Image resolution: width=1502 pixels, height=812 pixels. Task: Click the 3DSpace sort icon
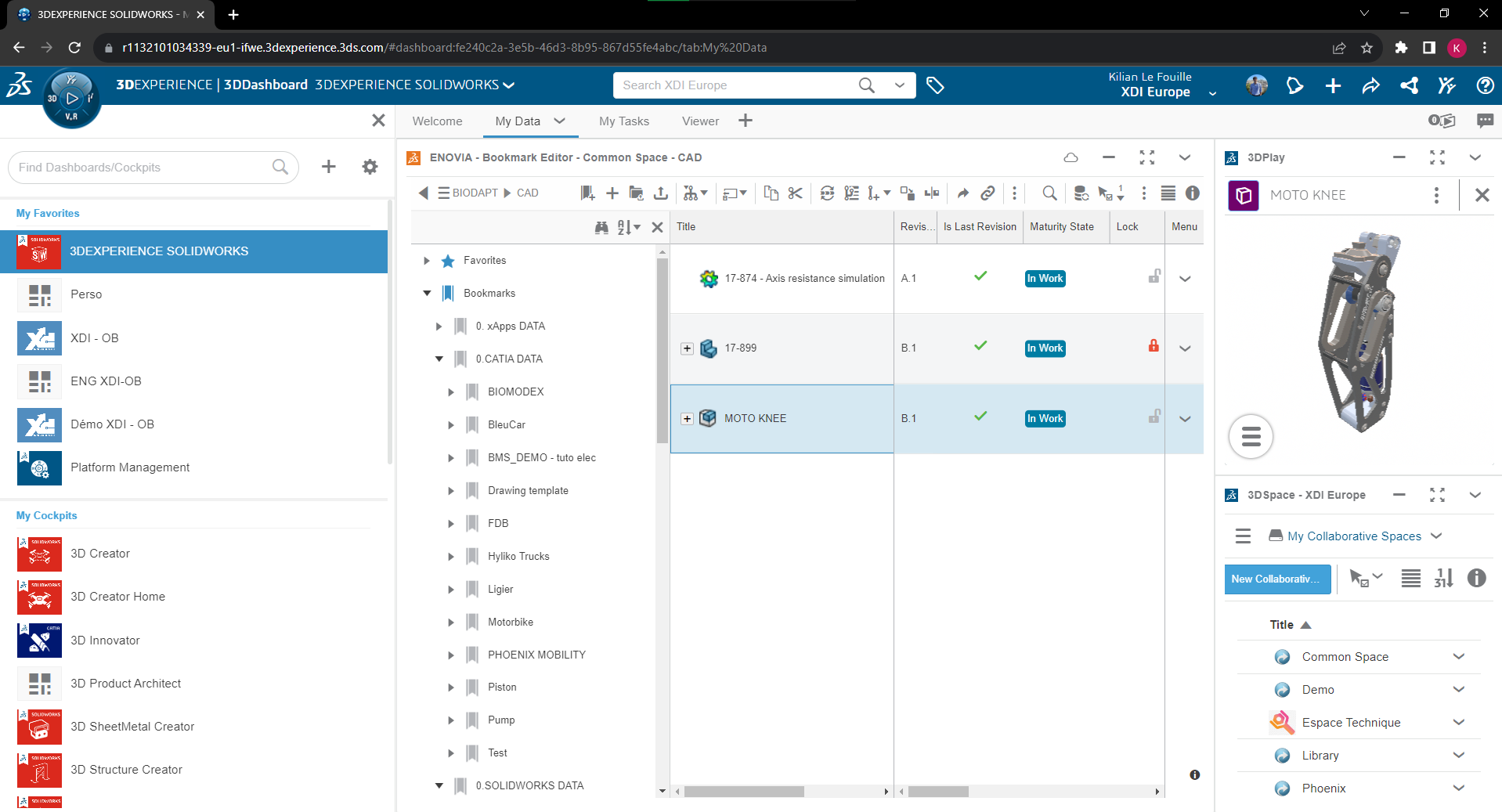[x=1443, y=578]
